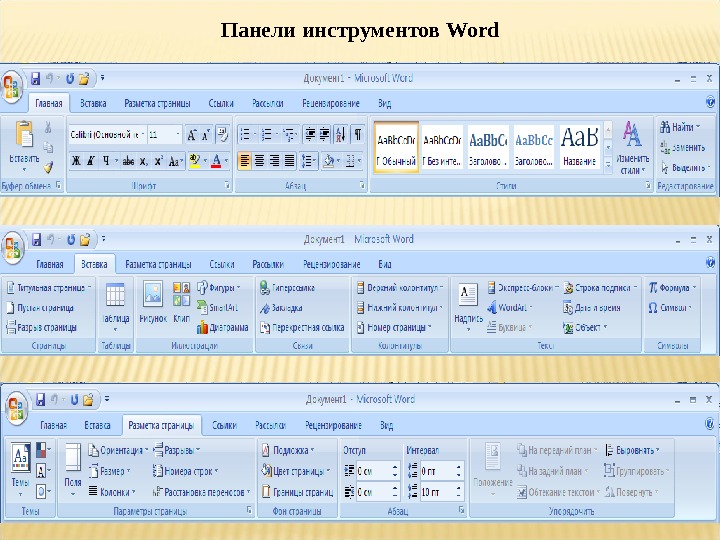Click Разрыв страницы page break
The width and height of the screenshot is (720, 540).
pos(41,327)
